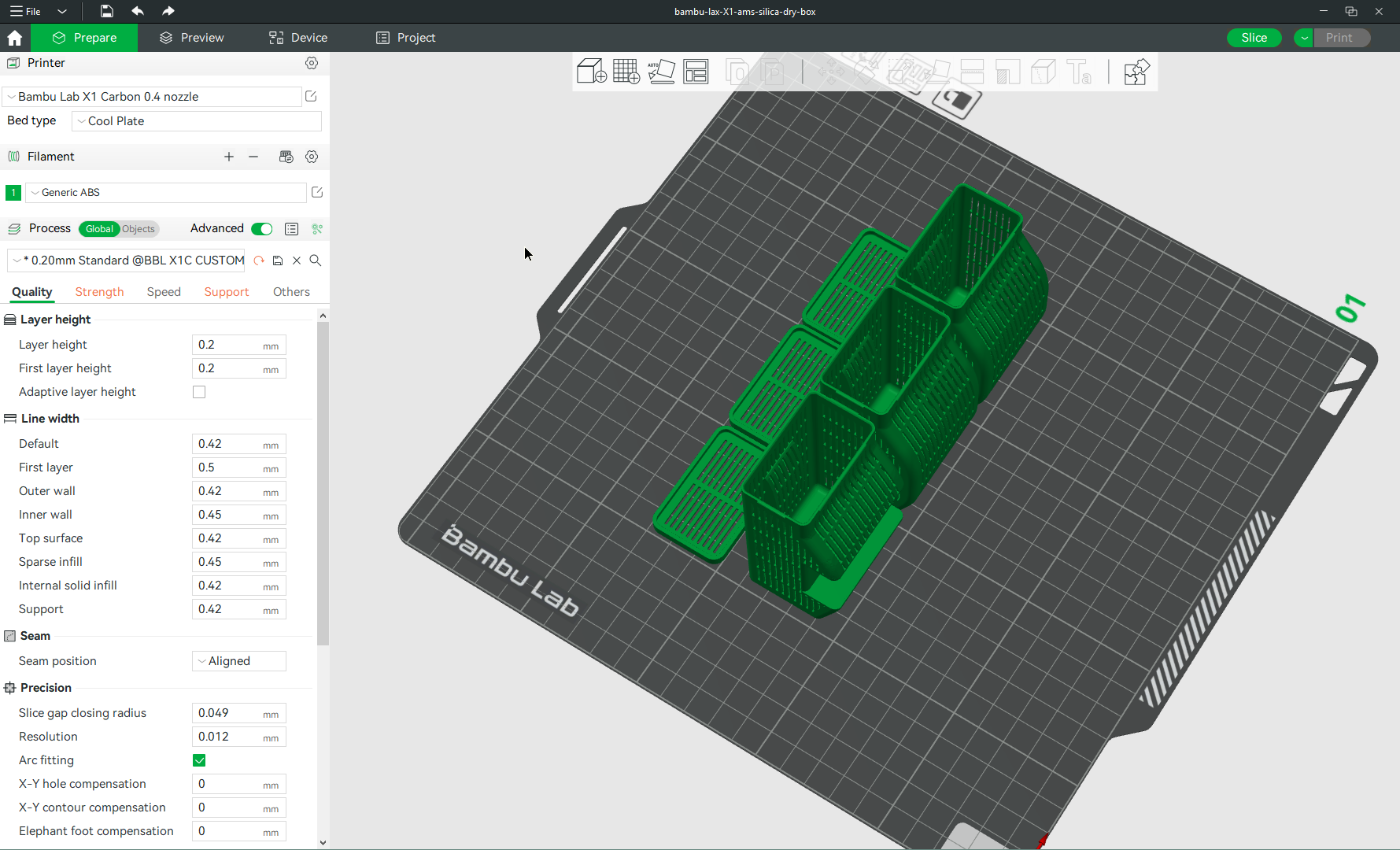Click the compare presets icon
The width and height of the screenshot is (1400, 850).
317,229
